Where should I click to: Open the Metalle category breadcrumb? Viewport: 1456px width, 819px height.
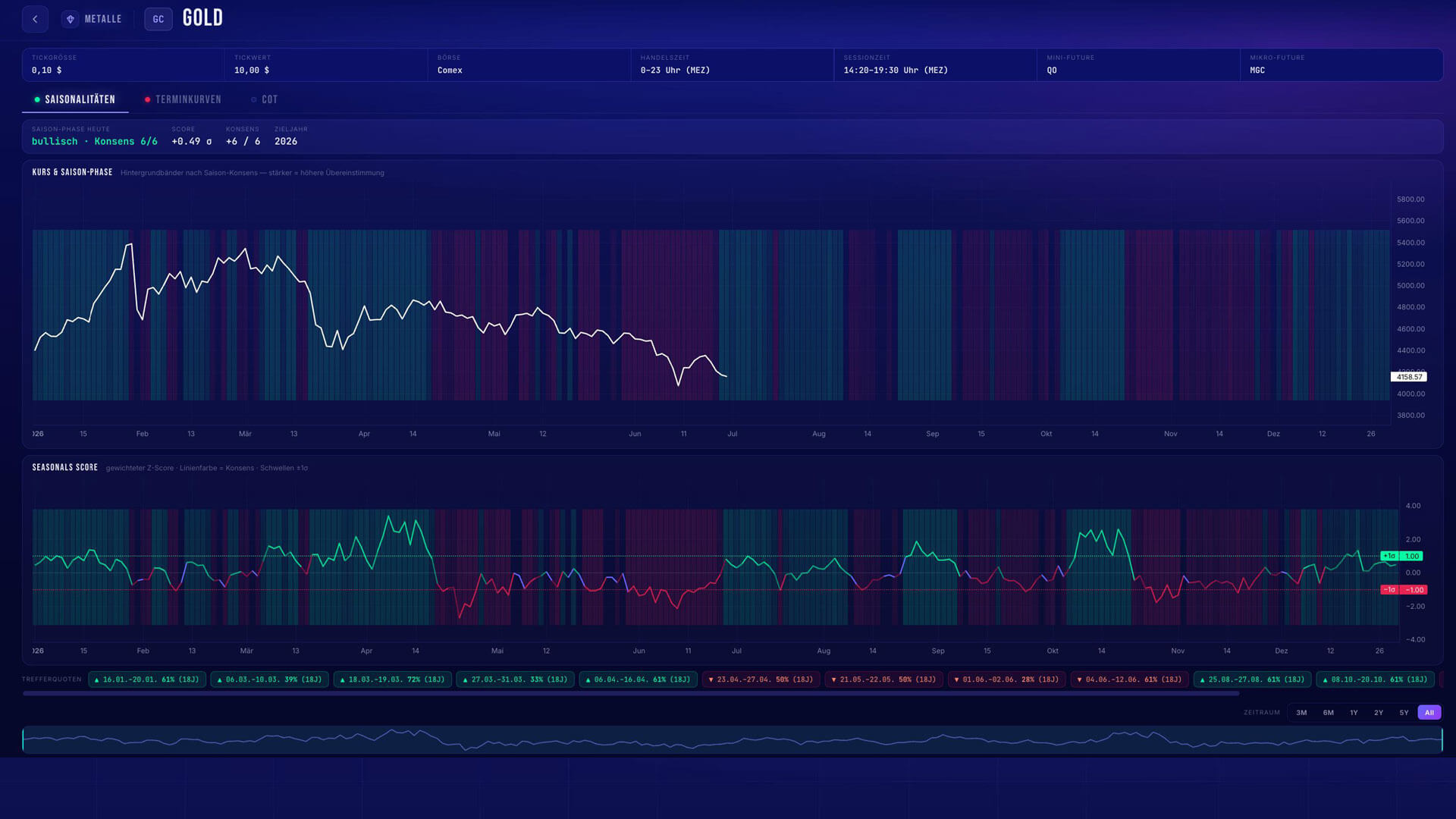[x=93, y=19]
